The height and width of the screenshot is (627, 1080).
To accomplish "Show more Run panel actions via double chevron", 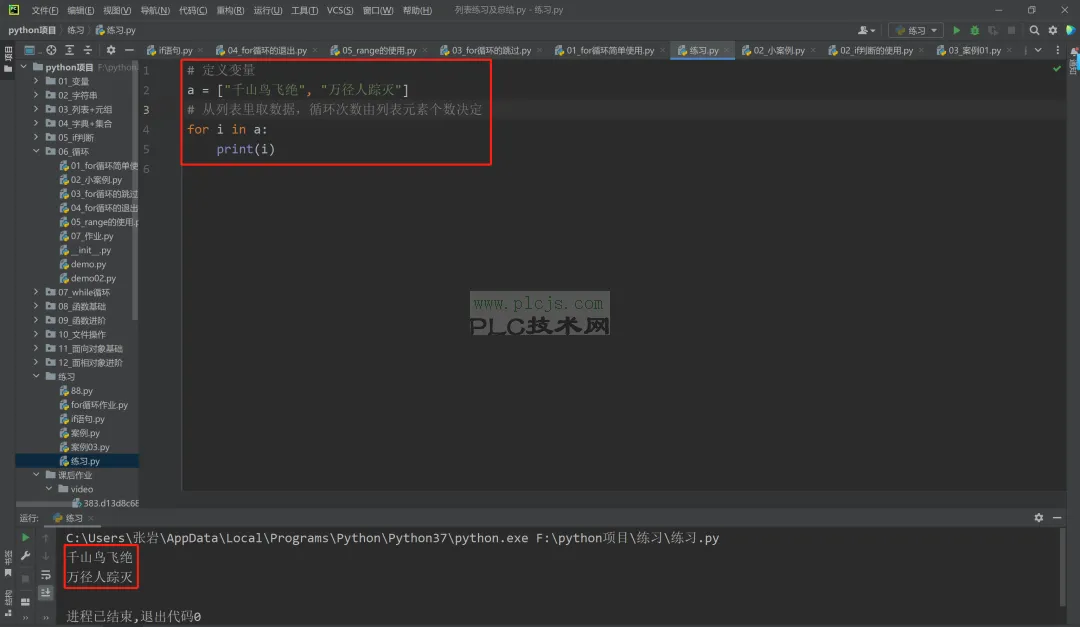I will 25,618.
